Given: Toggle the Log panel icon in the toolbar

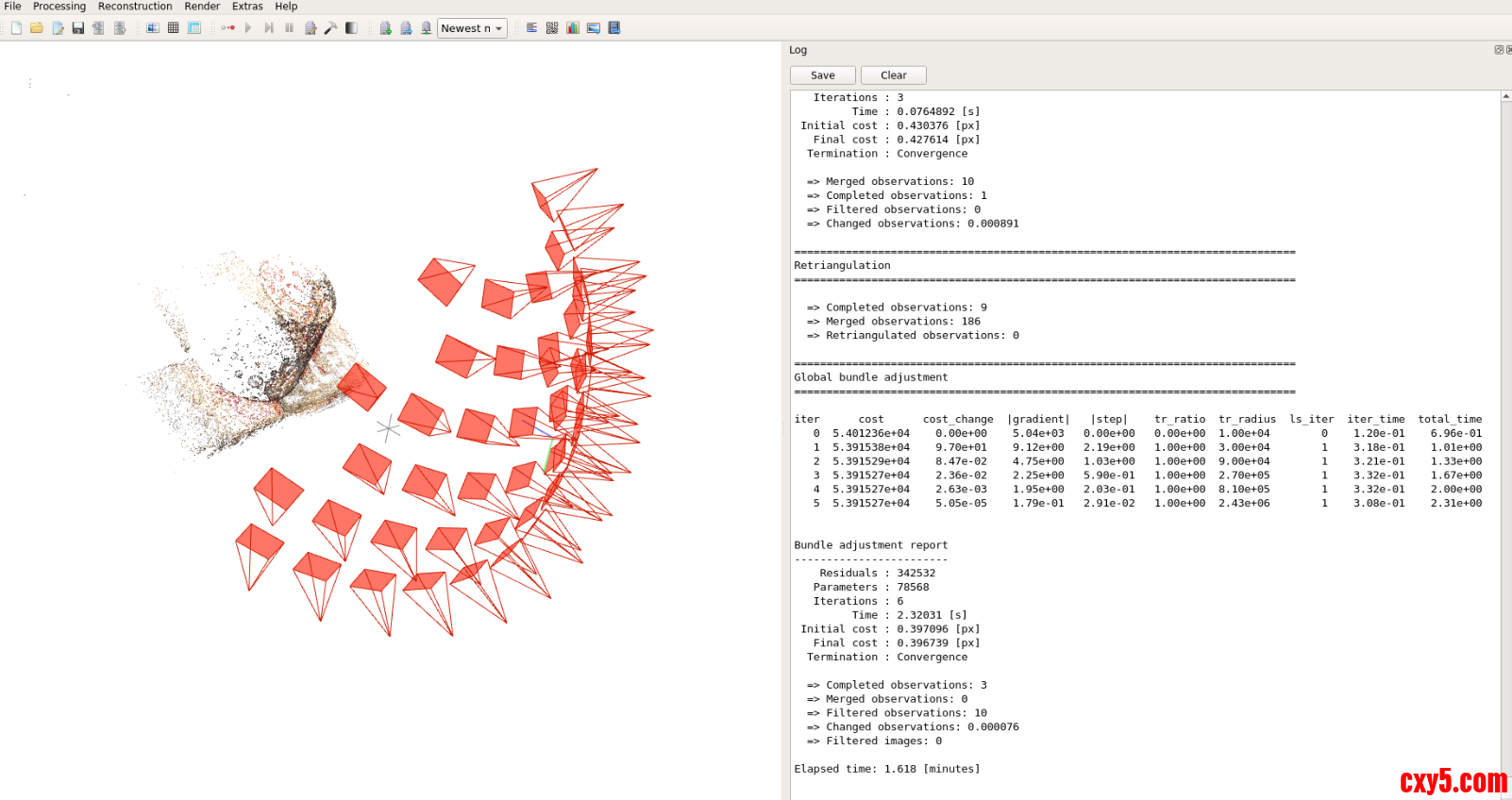Looking at the screenshot, I should tap(532, 28).
